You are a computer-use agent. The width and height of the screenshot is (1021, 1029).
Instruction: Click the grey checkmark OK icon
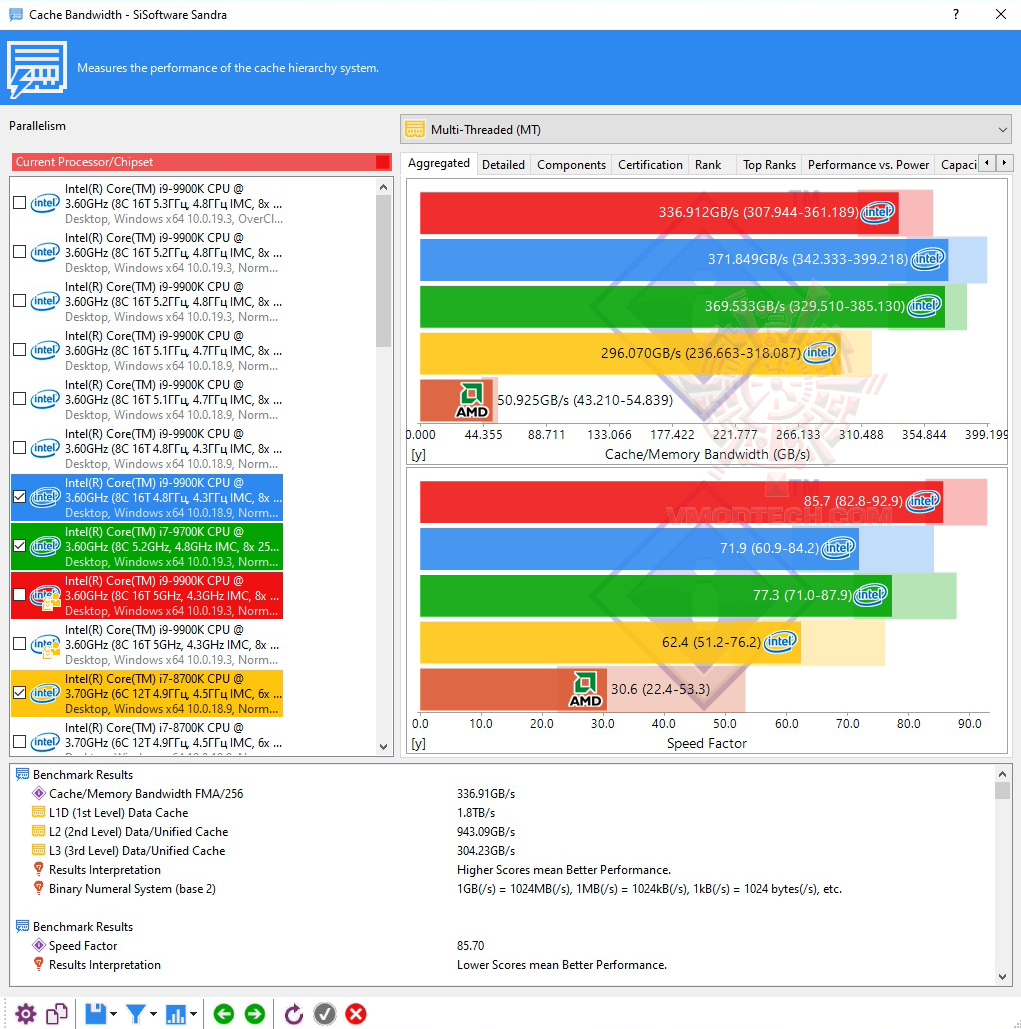coord(325,1014)
